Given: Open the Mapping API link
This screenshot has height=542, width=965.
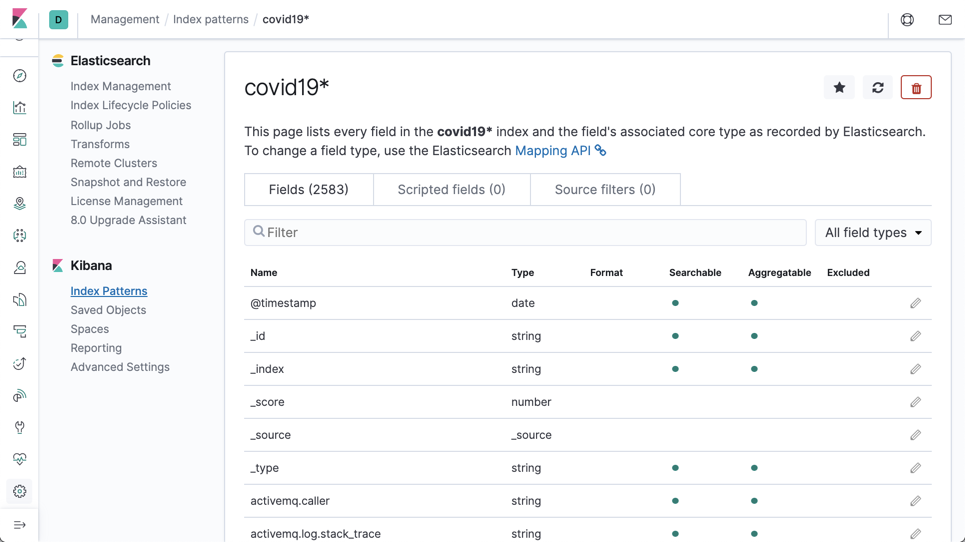Looking at the screenshot, I should pos(560,151).
